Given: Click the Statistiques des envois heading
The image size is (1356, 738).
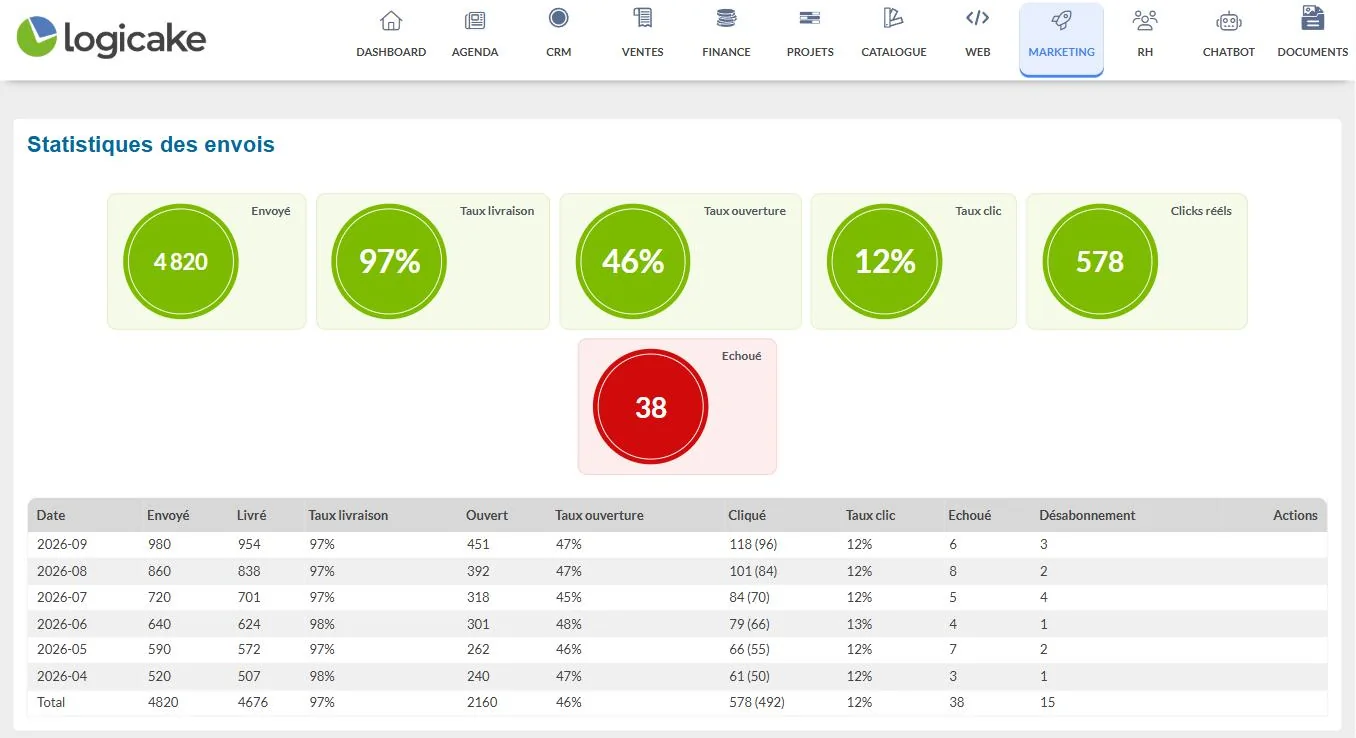Looking at the screenshot, I should coord(151,145).
